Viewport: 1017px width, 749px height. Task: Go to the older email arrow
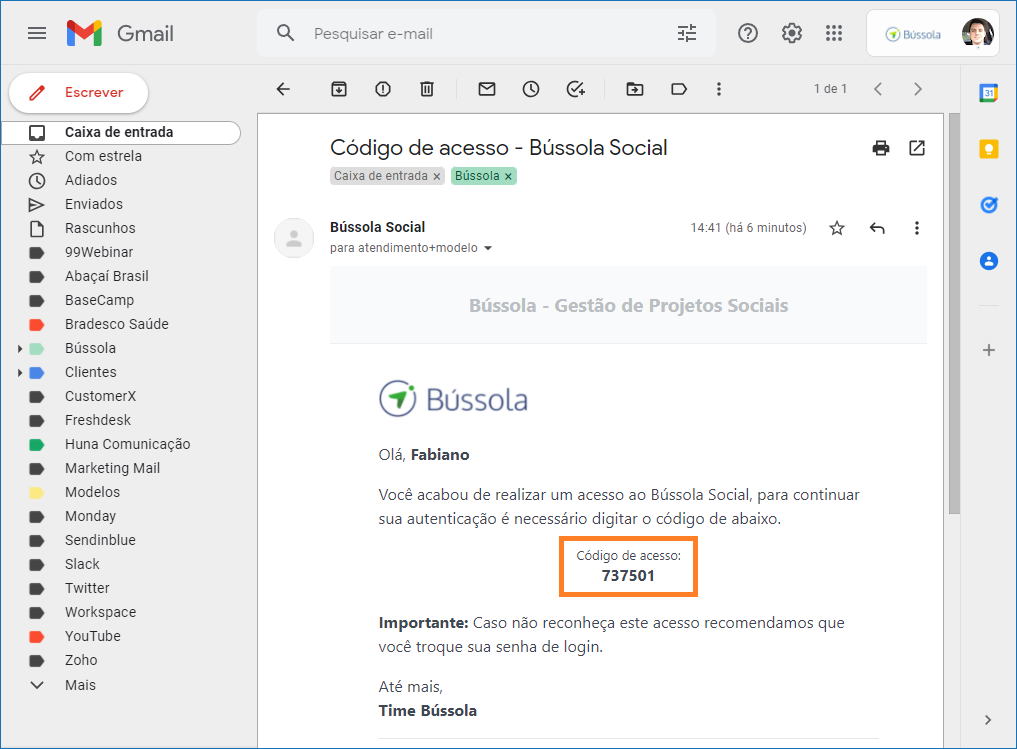pos(918,89)
